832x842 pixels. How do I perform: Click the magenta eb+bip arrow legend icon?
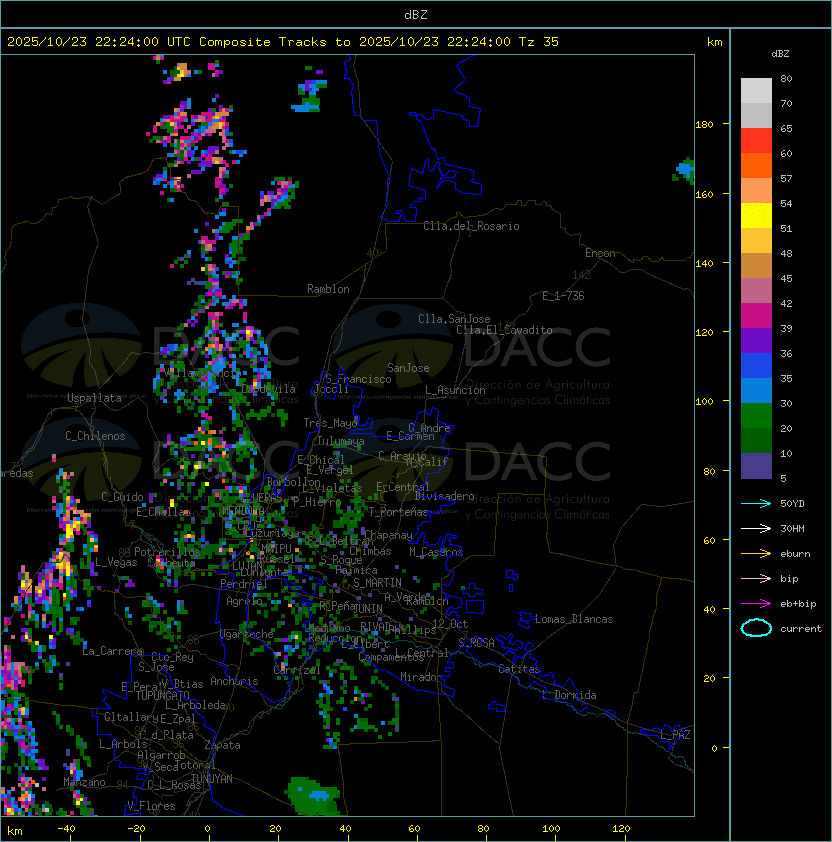click(x=756, y=604)
